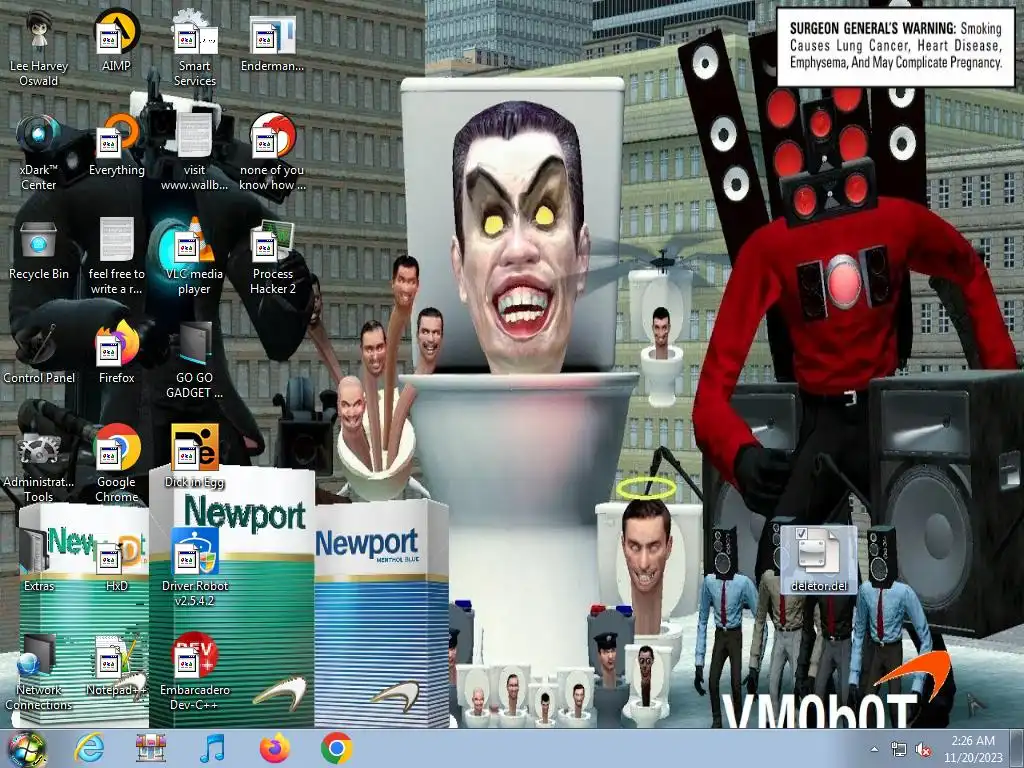Open Driver Robot v2.5.4.2 shortcut
Viewport: 1024px width, 768px height.
pyautogui.click(x=195, y=568)
